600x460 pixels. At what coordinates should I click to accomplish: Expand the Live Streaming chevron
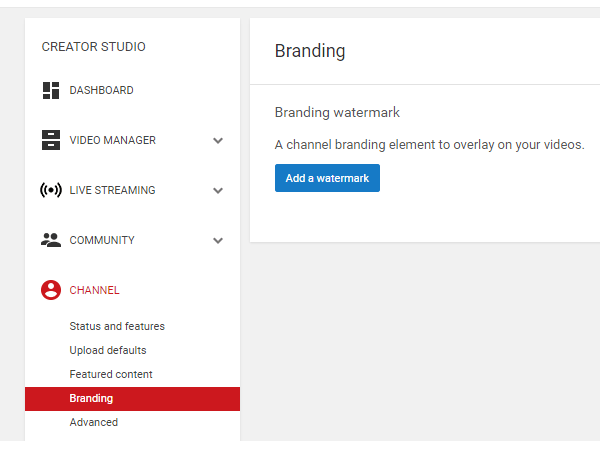pos(218,191)
